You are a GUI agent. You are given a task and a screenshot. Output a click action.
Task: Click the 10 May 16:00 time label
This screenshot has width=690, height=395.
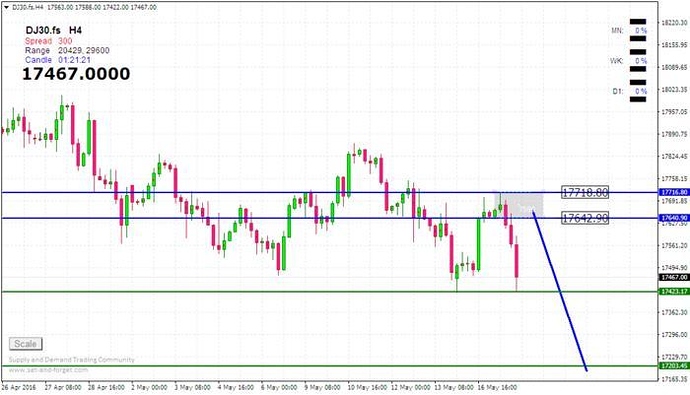coord(367,388)
